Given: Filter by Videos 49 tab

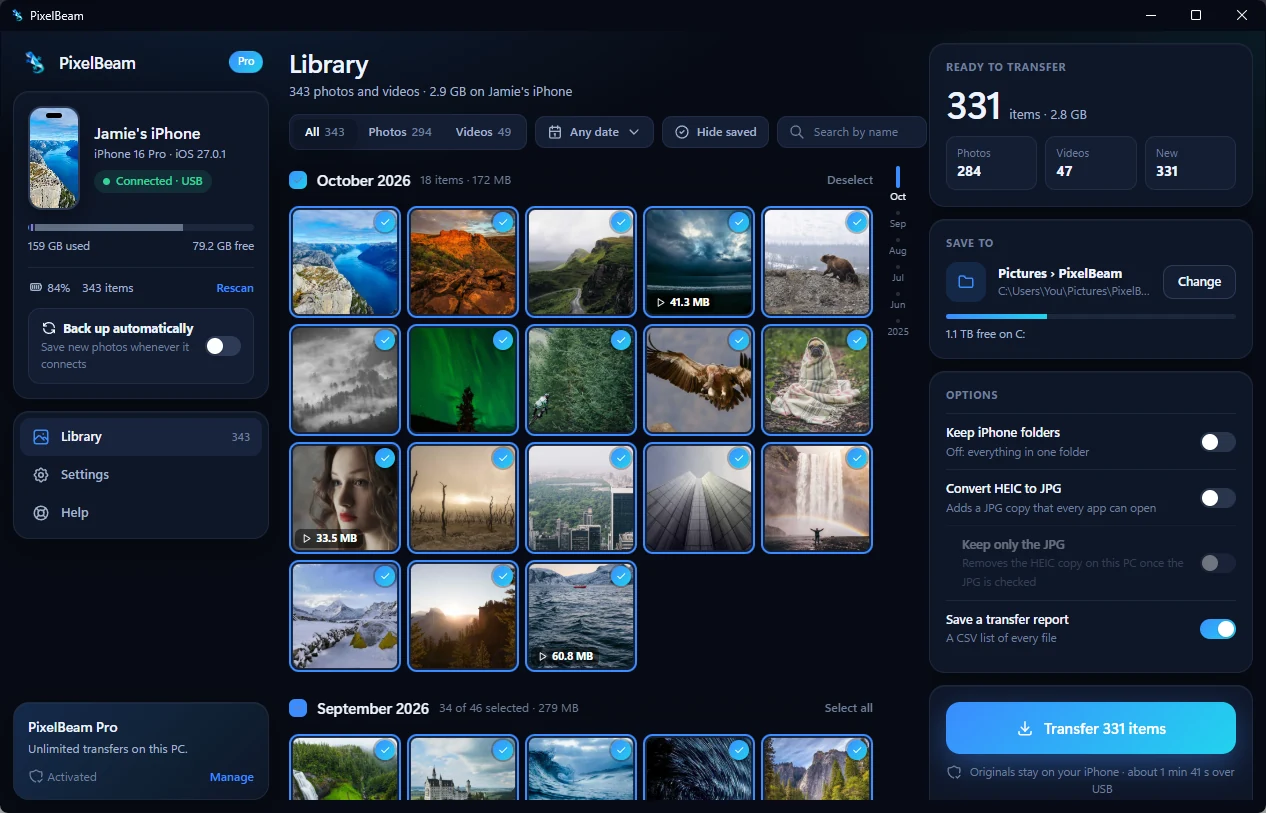Looking at the screenshot, I should click(483, 132).
